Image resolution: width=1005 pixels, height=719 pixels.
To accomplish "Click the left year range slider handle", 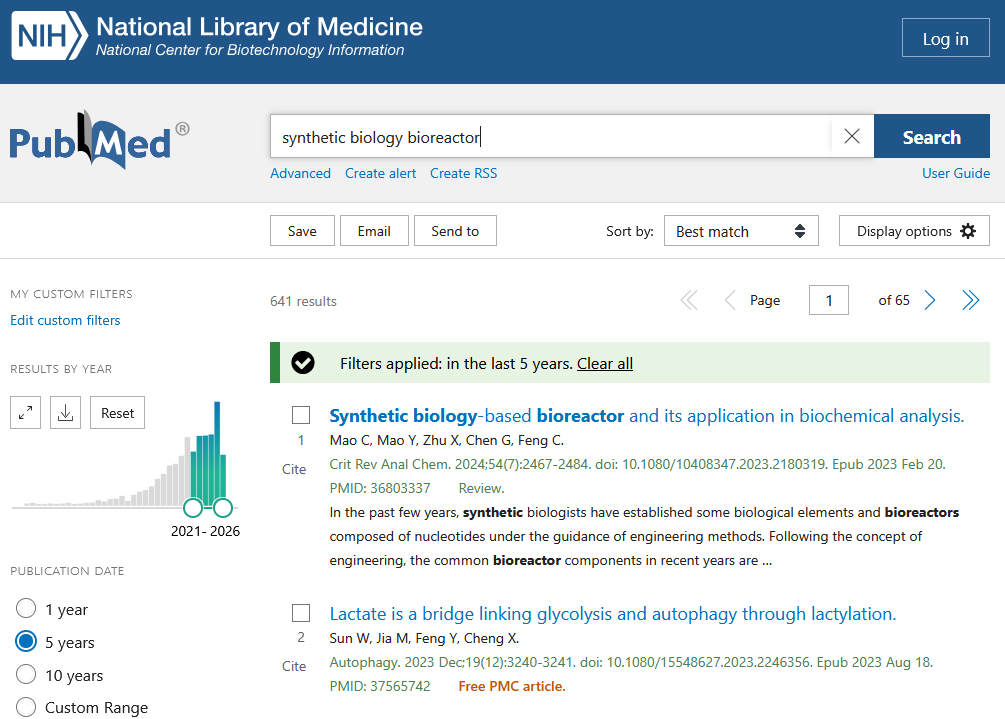I will pos(193,508).
